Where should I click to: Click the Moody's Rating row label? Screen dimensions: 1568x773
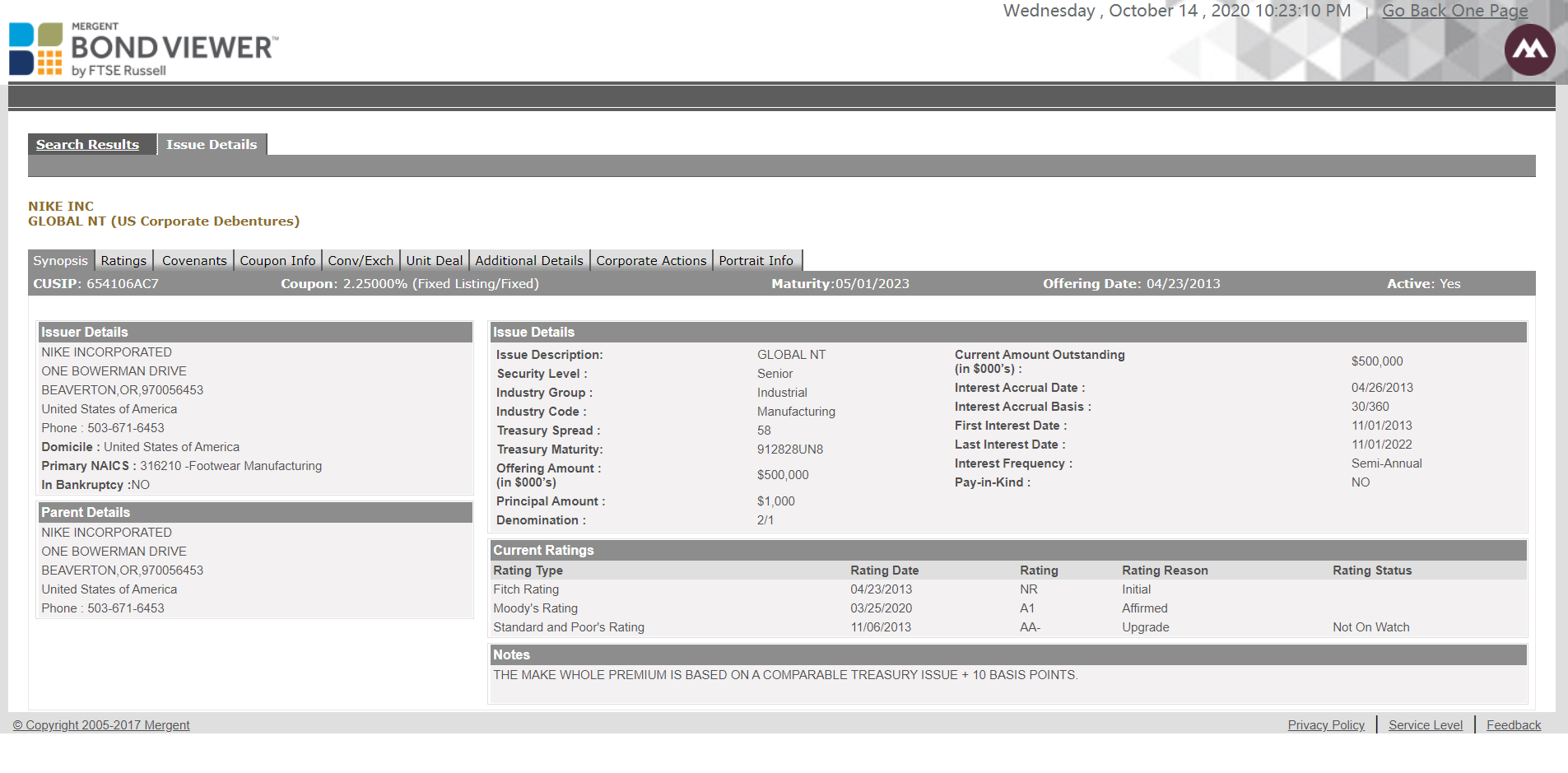click(x=535, y=608)
